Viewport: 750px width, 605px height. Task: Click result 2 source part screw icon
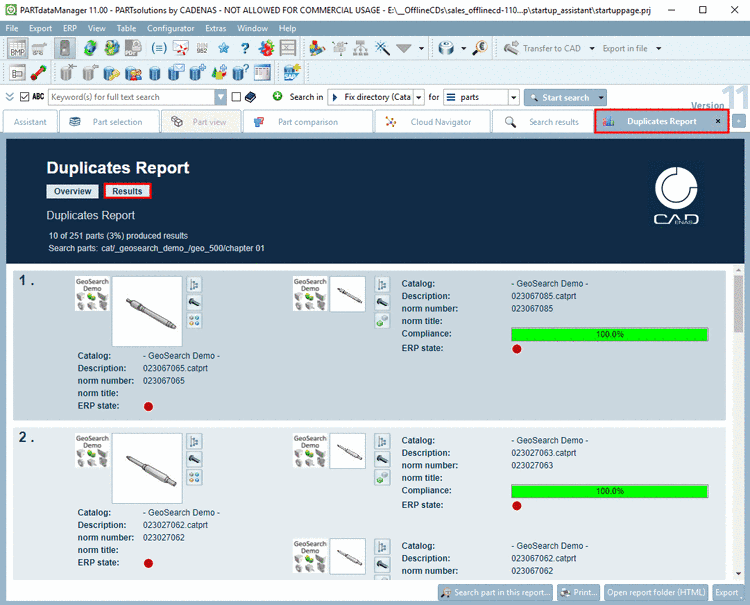(x=194, y=459)
